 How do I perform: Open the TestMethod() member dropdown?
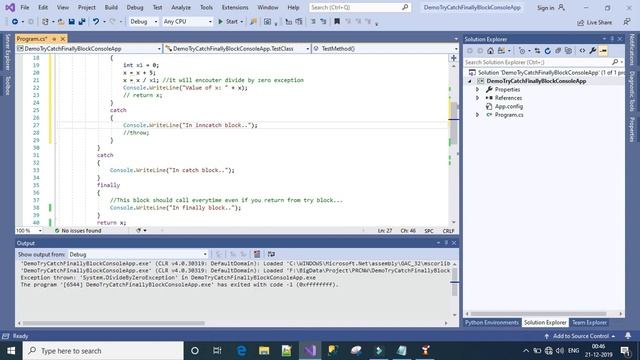385,49
